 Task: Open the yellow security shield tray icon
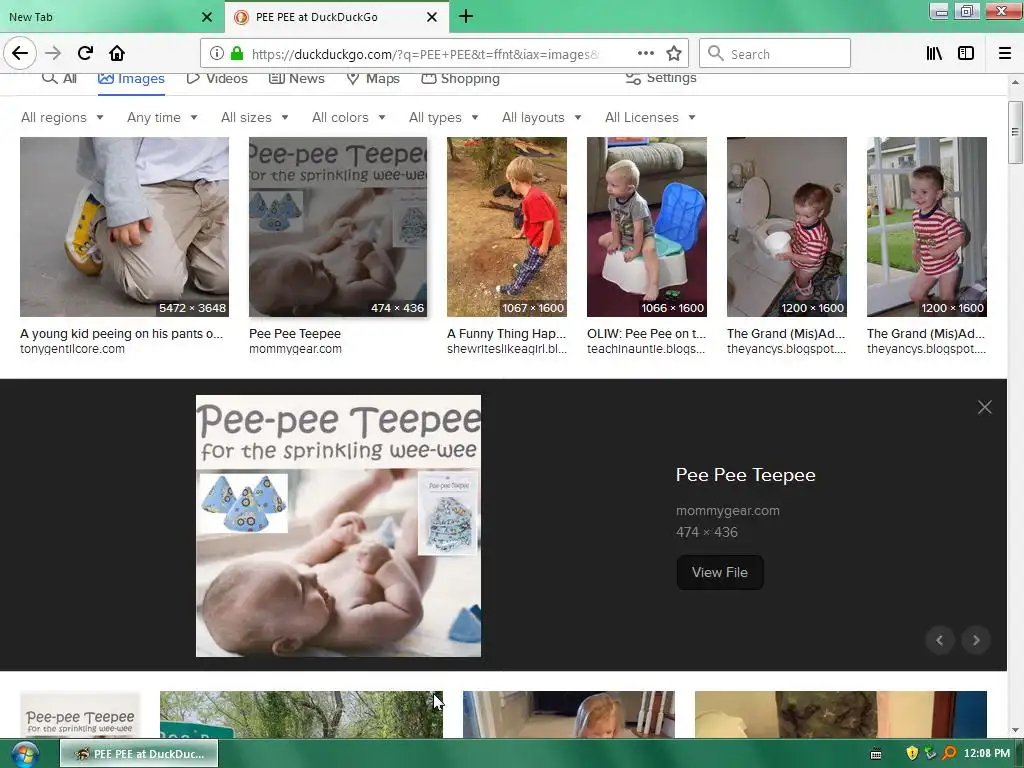(x=912, y=754)
